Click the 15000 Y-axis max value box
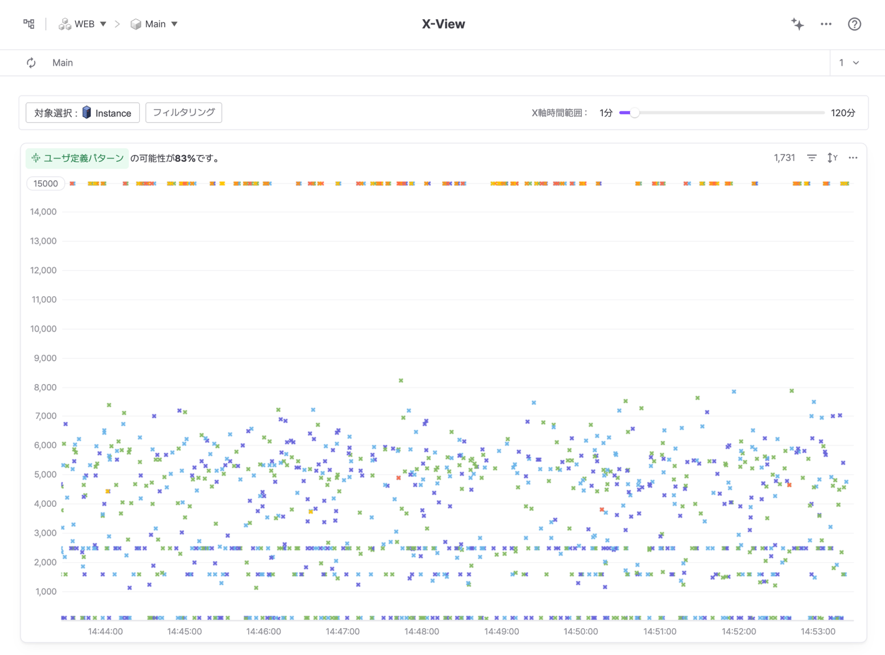885x655 pixels. coord(46,184)
